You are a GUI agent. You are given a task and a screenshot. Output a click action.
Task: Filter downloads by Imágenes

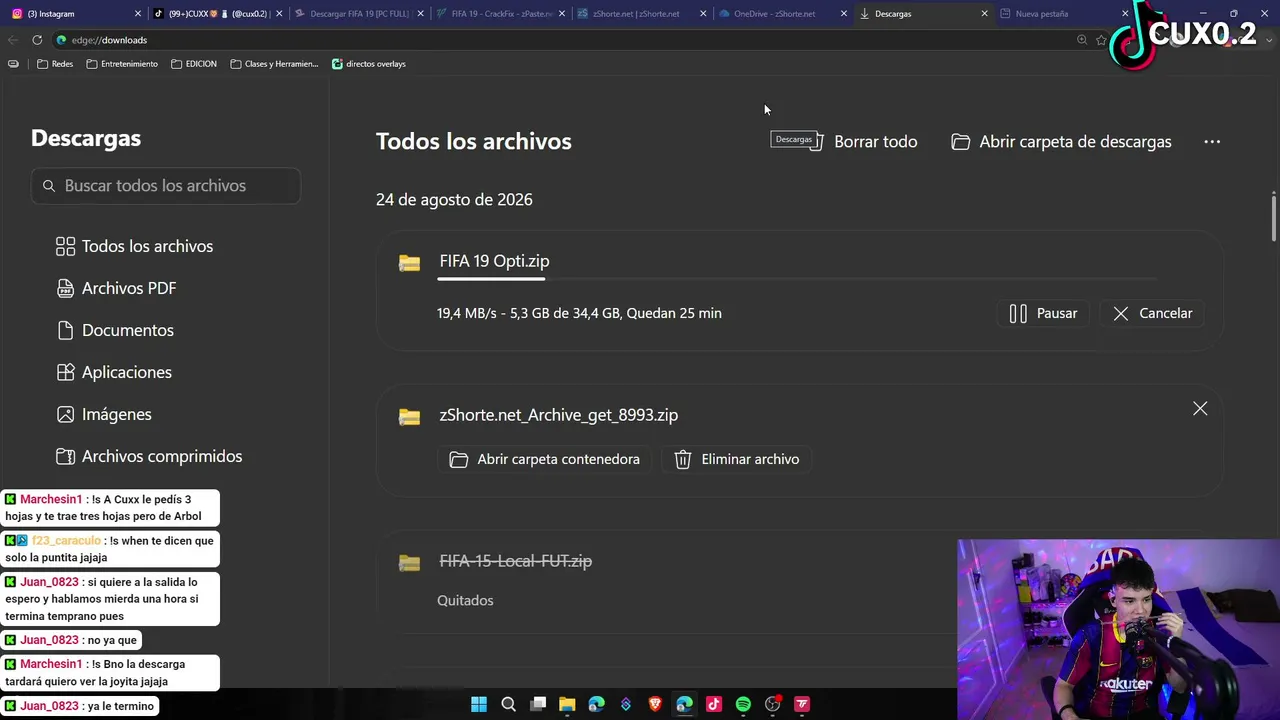point(104,414)
